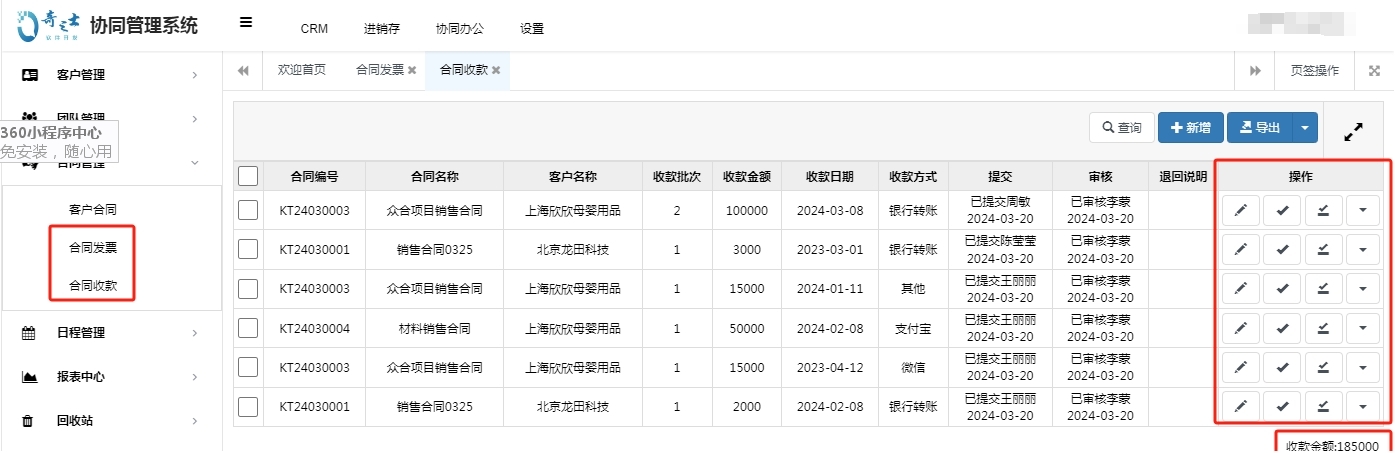
Task: Click the fullscreen expand arrows icon
Action: coord(1354,131)
